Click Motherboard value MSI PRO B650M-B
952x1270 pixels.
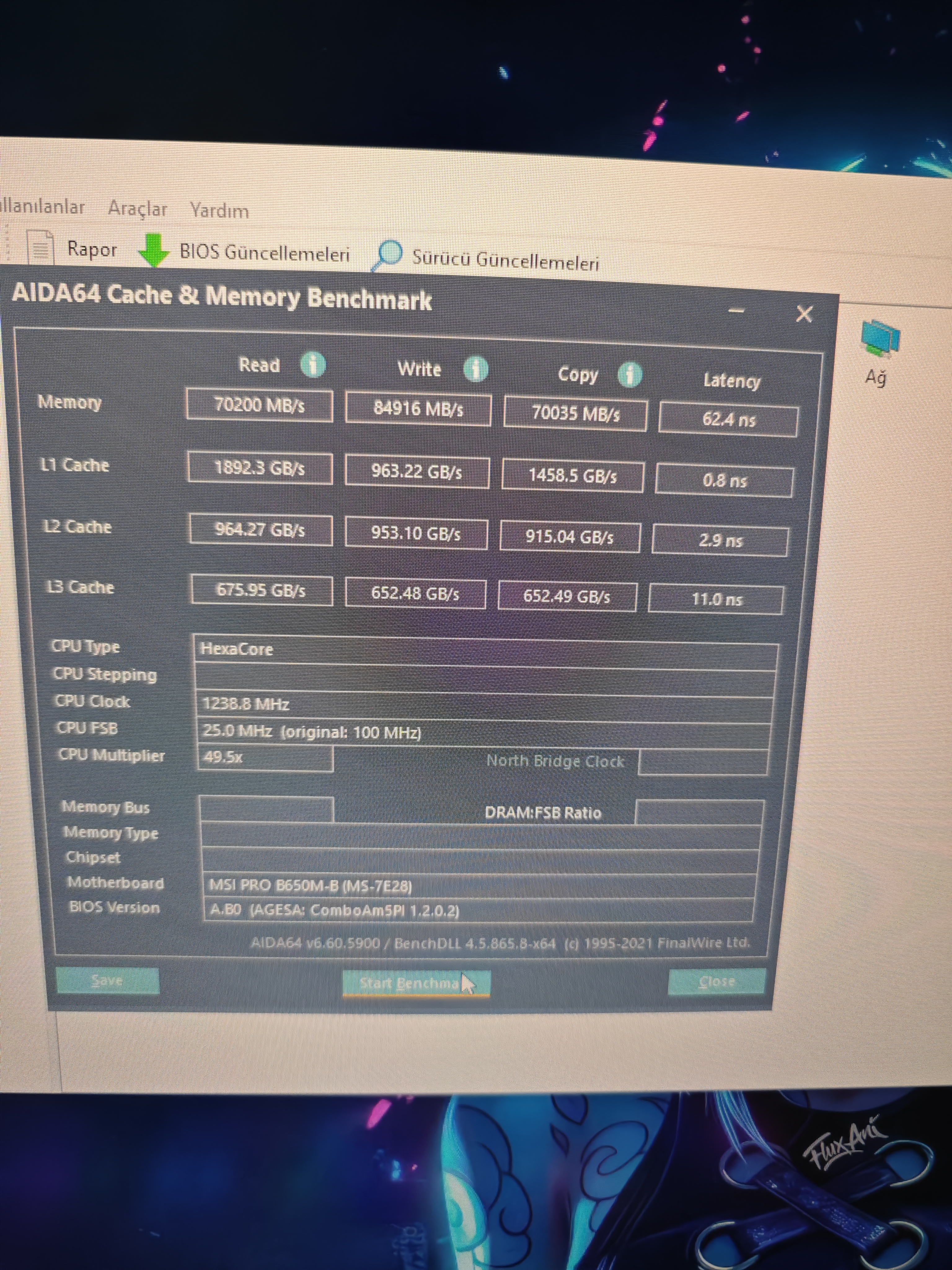(479, 886)
